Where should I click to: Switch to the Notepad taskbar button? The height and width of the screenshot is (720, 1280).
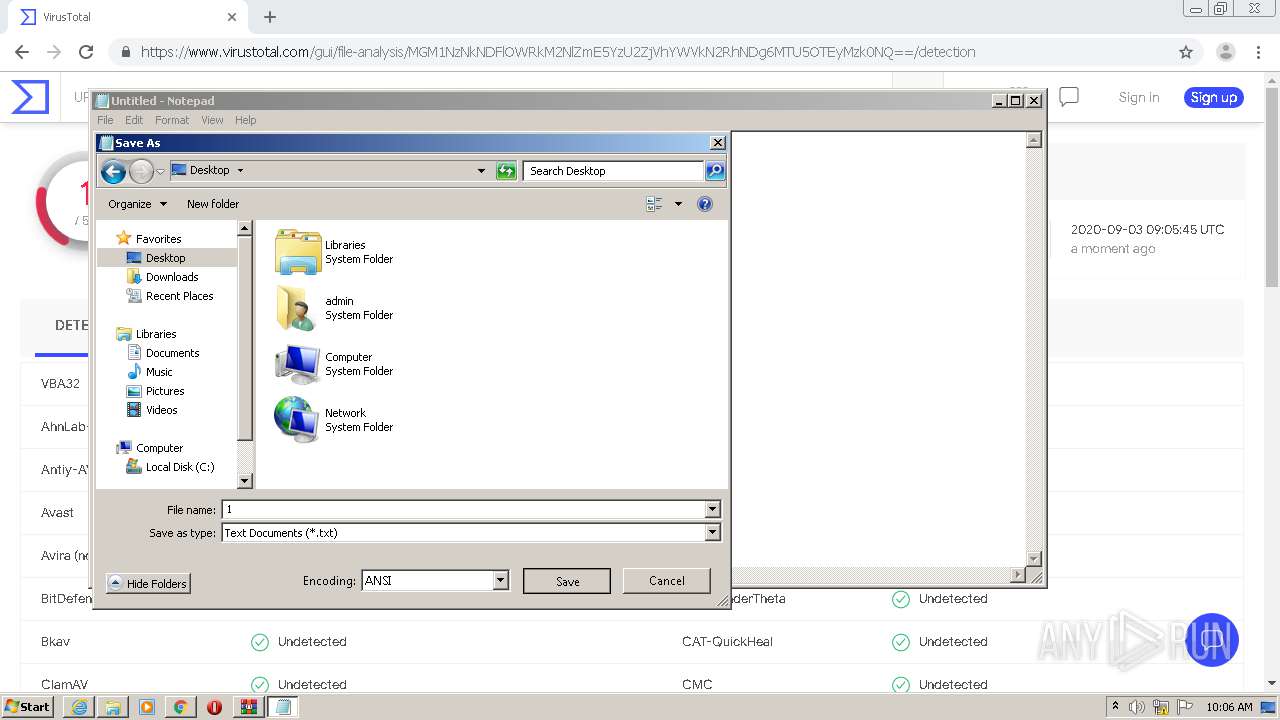[283, 707]
